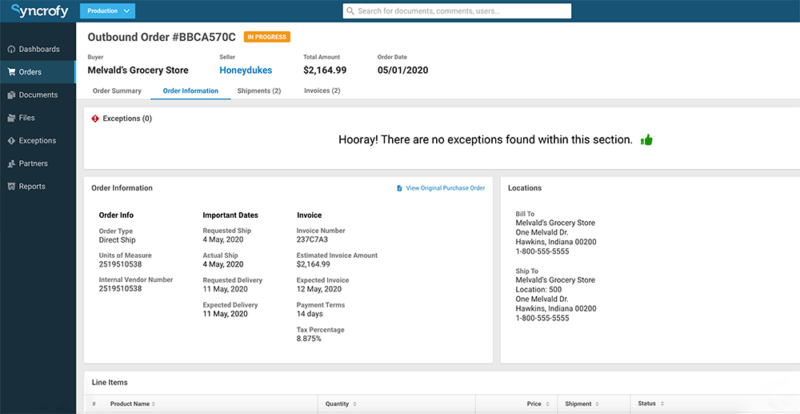Open Dashboards from the sidebar
The image size is (800, 414).
point(38,50)
